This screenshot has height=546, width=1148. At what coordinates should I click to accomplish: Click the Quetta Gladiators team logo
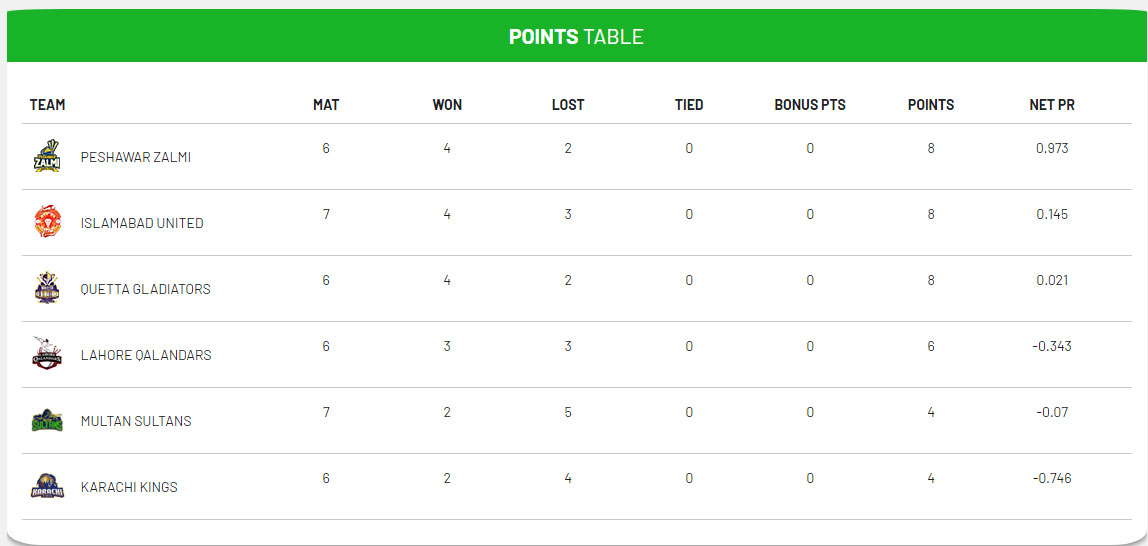click(x=47, y=288)
